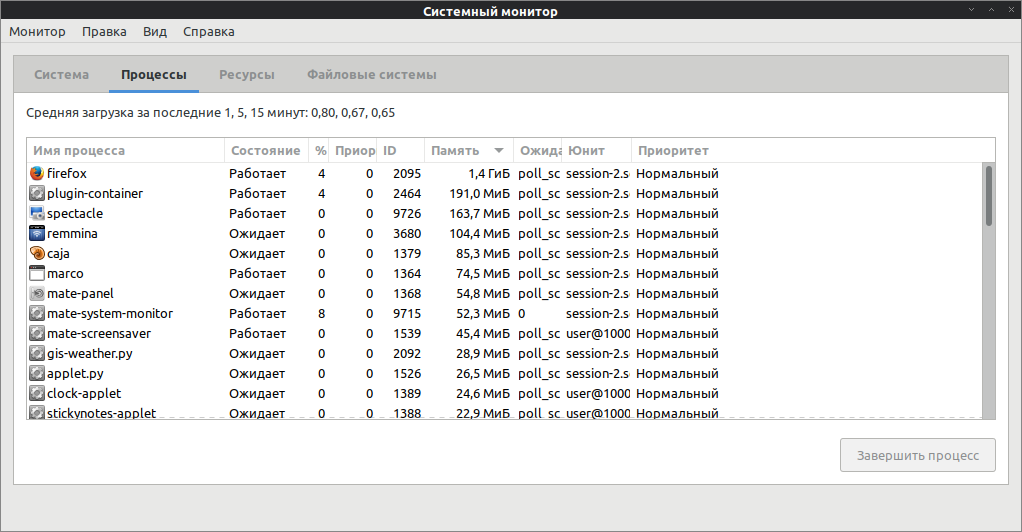Image resolution: width=1022 pixels, height=532 pixels.
Task: Click the mate-system-monitor process icon
Action: [37, 314]
